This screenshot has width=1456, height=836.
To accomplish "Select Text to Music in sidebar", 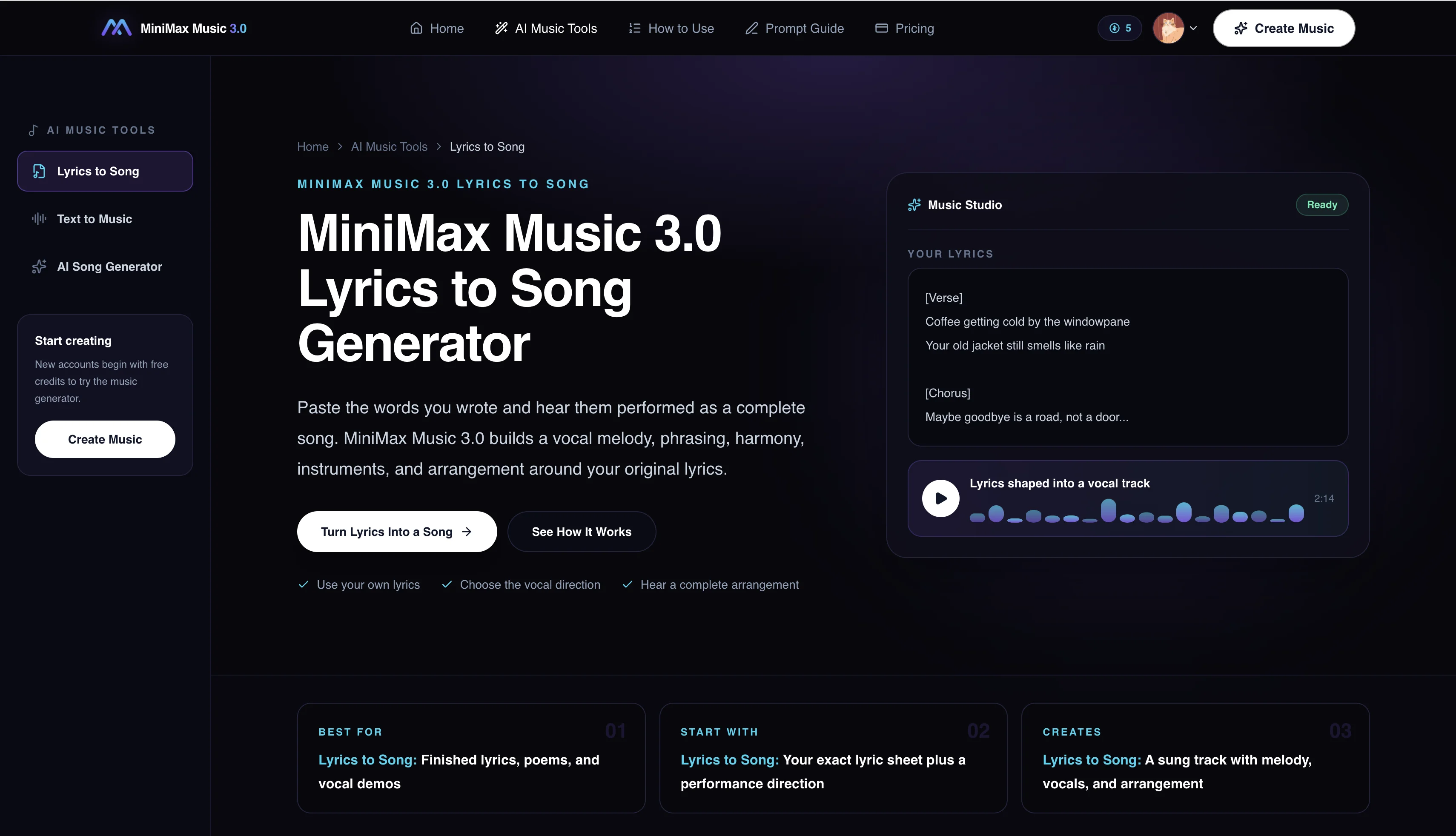I will [x=105, y=219].
